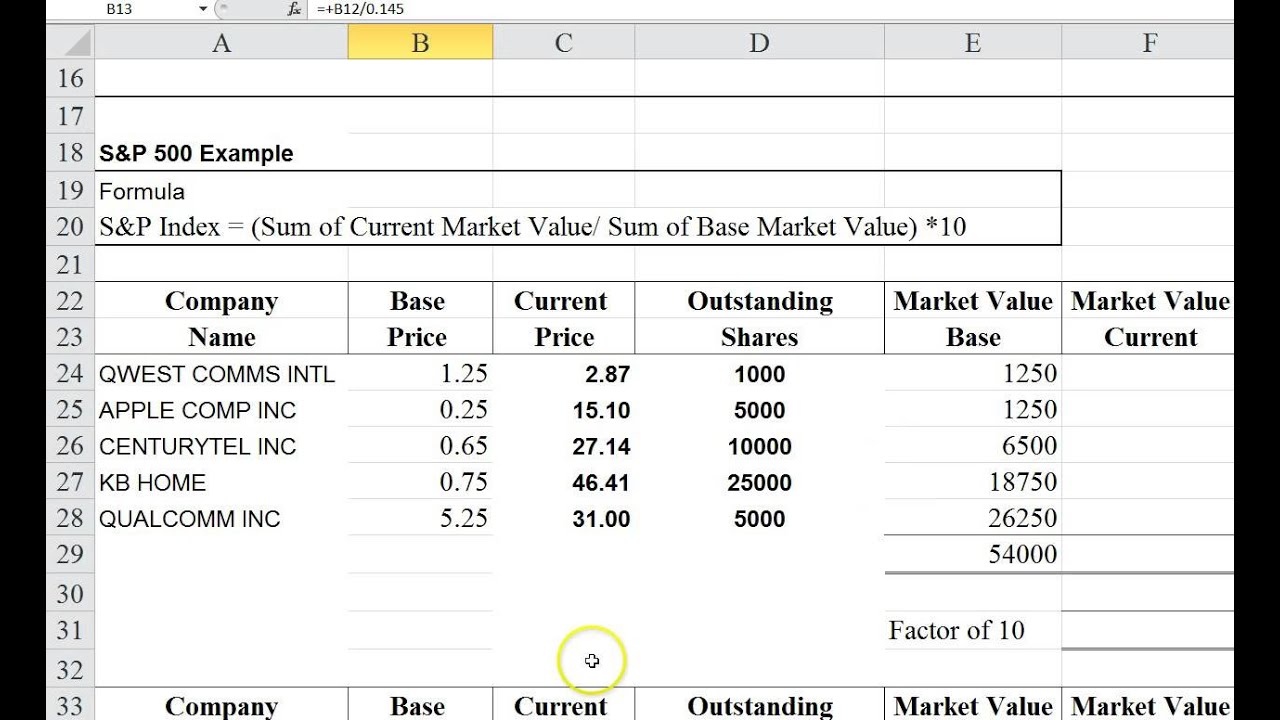The width and height of the screenshot is (1280, 720).
Task: Click base price 0.25 cell
Action: (420, 410)
